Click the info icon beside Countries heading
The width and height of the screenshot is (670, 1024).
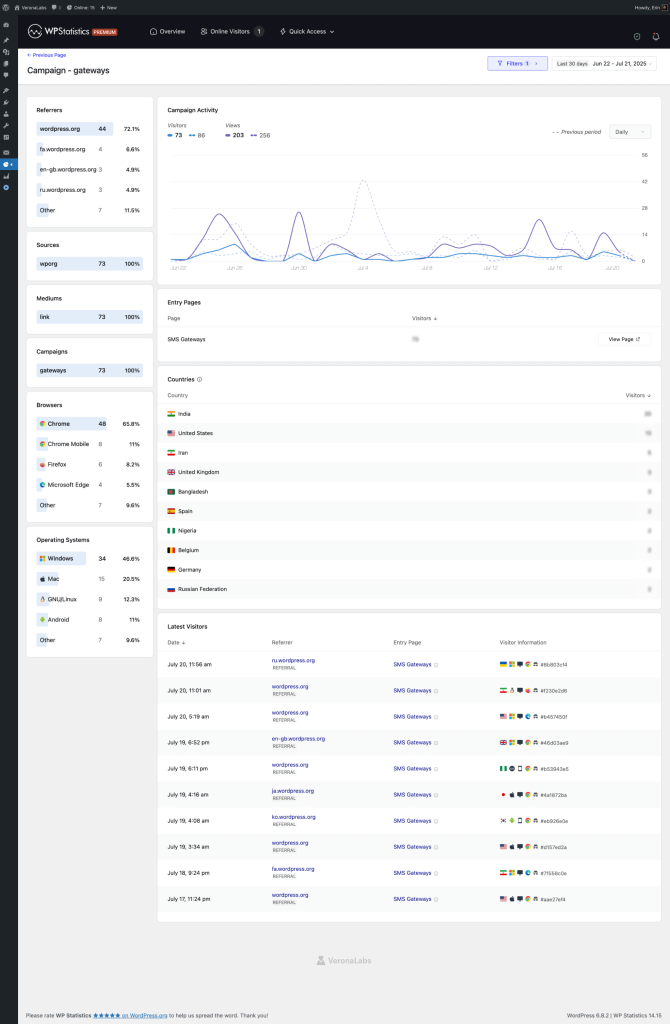(x=200, y=379)
